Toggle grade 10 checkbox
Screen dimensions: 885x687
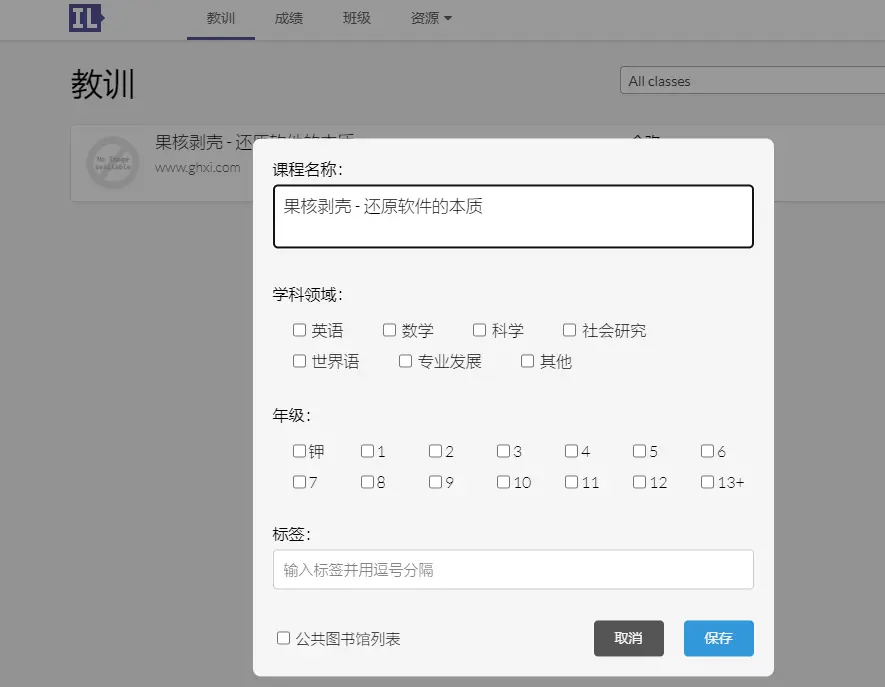(x=503, y=482)
